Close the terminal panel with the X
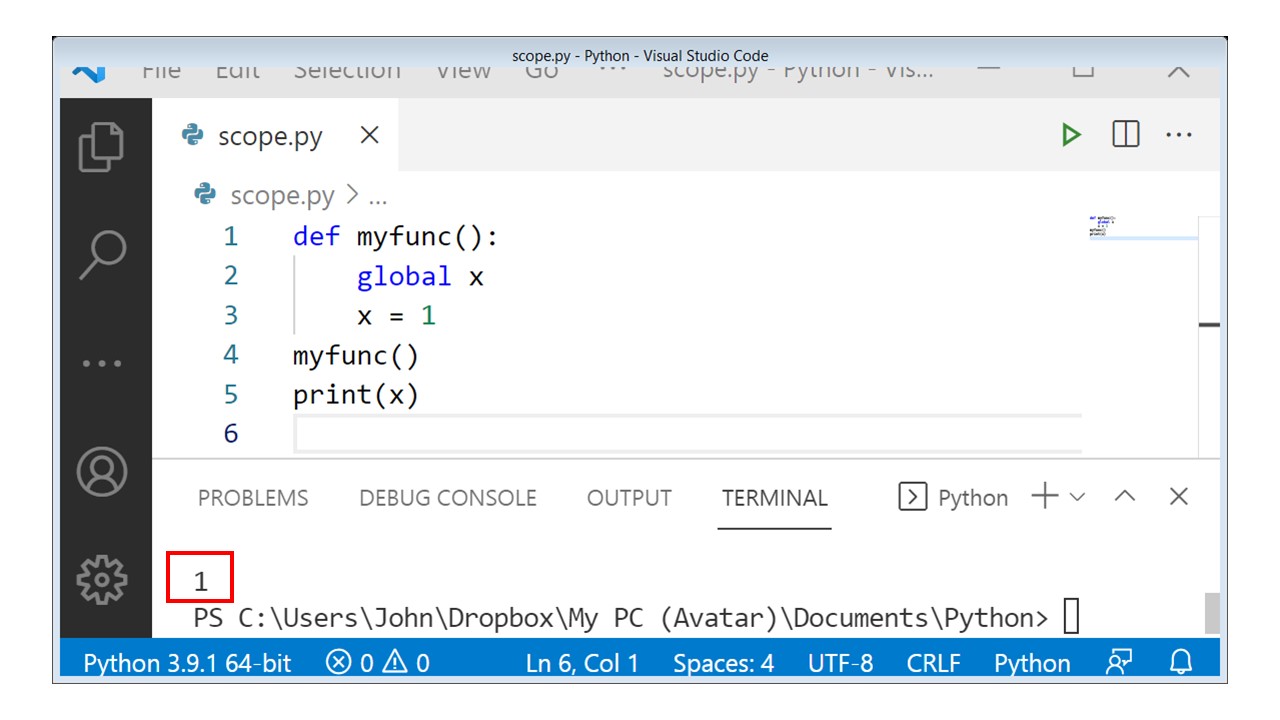This screenshot has width=1280, height=720. click(1179, 497)
